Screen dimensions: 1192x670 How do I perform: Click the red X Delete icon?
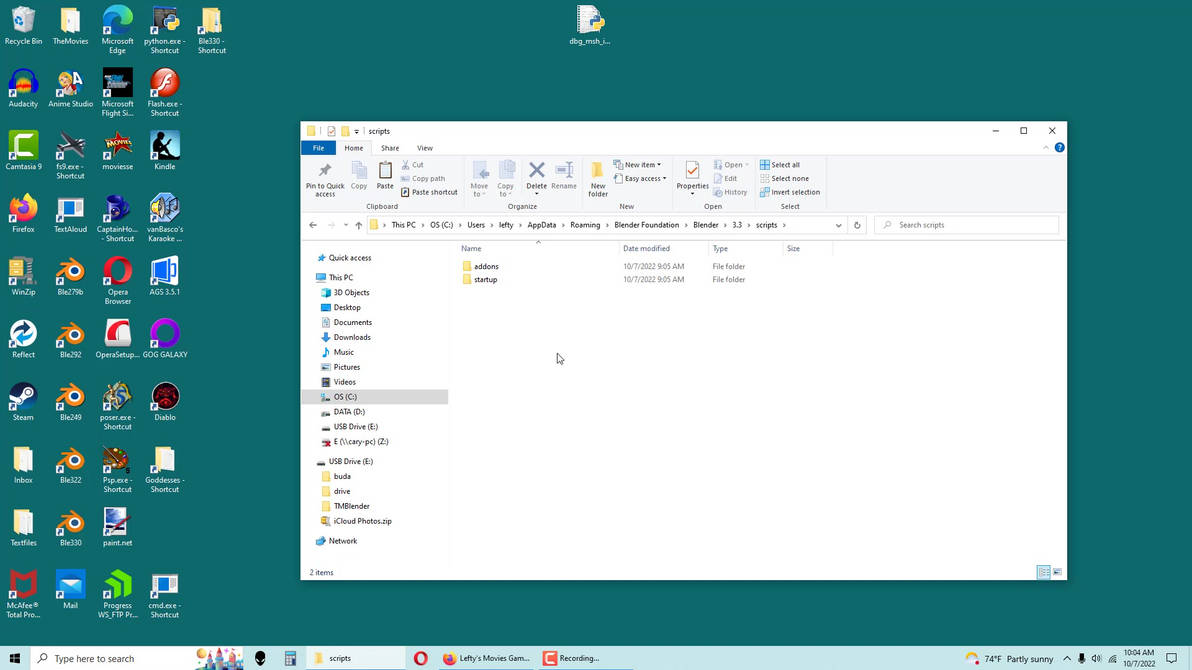(537, 170)
